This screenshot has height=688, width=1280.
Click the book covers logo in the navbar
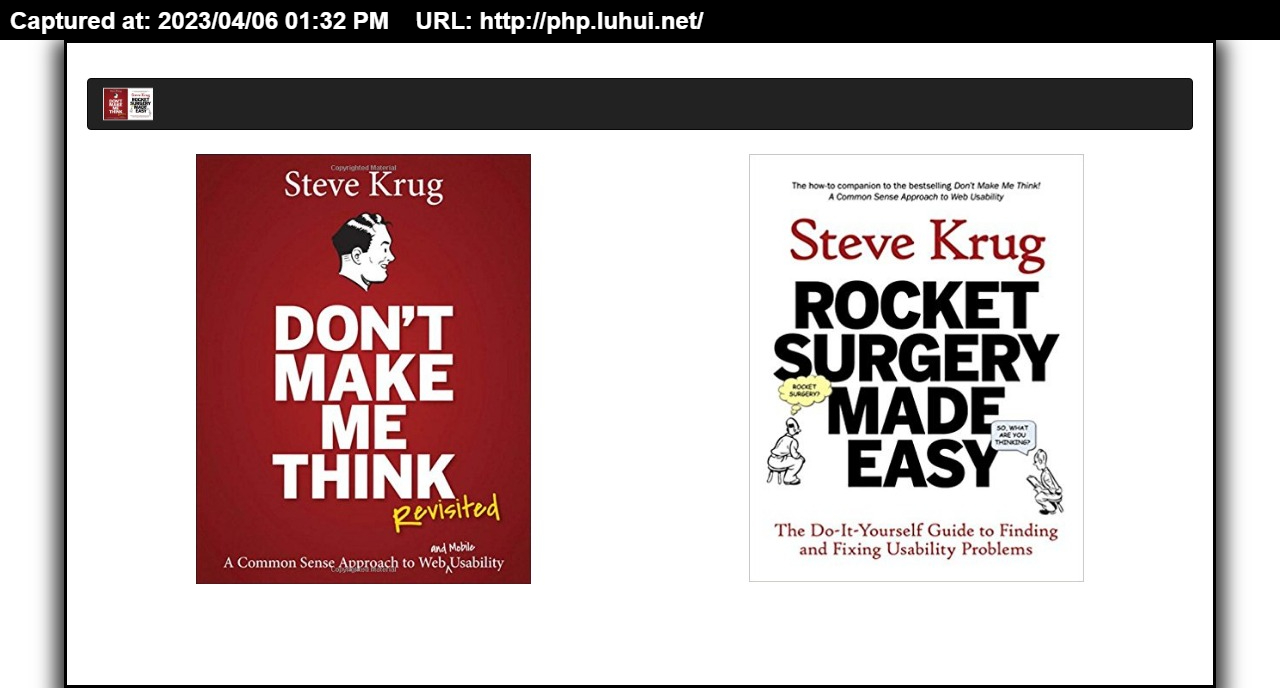(x=128, y=104)
